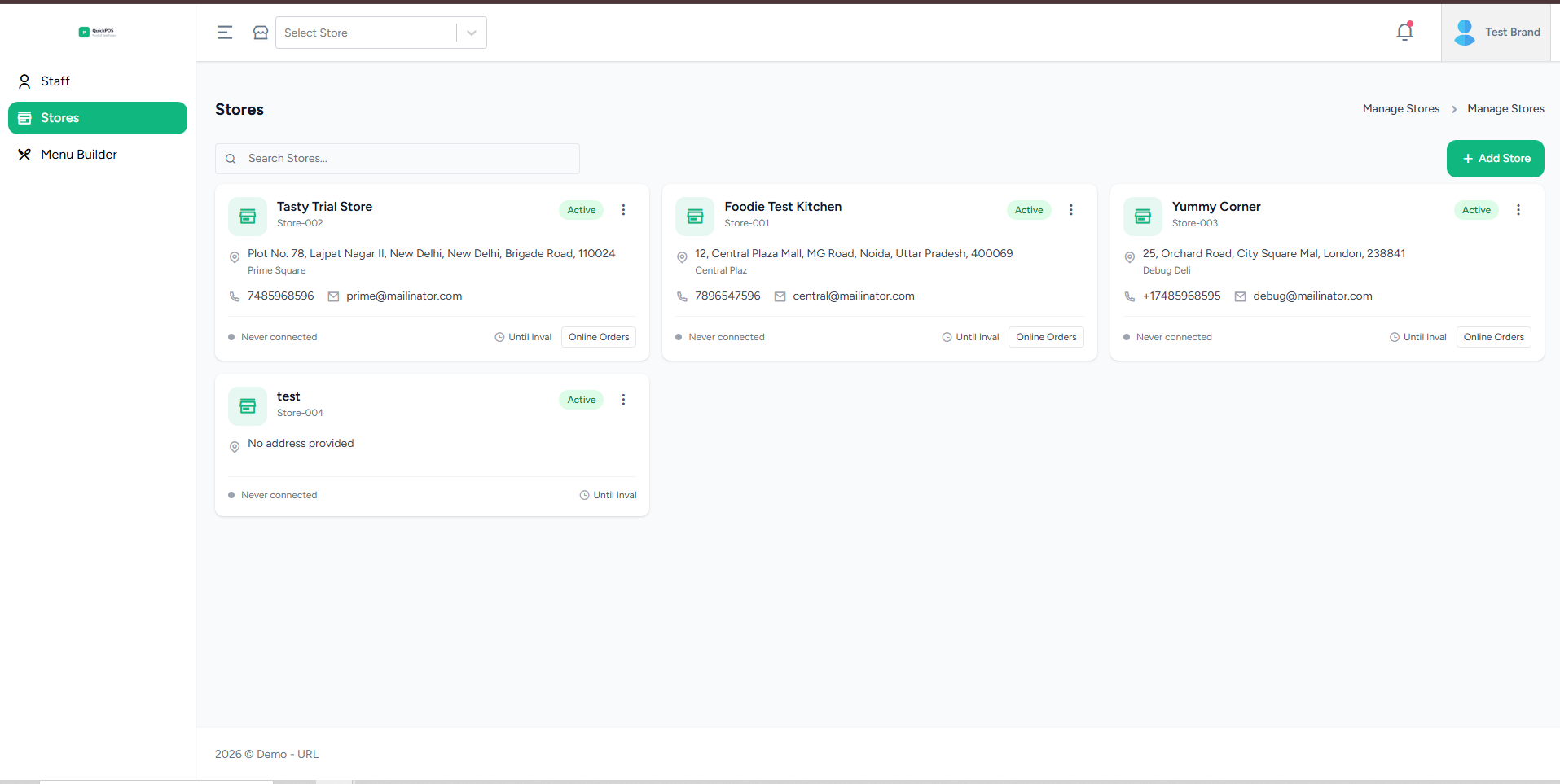1560x784 pixels.
Task: Open options menu for Yummy Corner
Action: (1518, 210)
